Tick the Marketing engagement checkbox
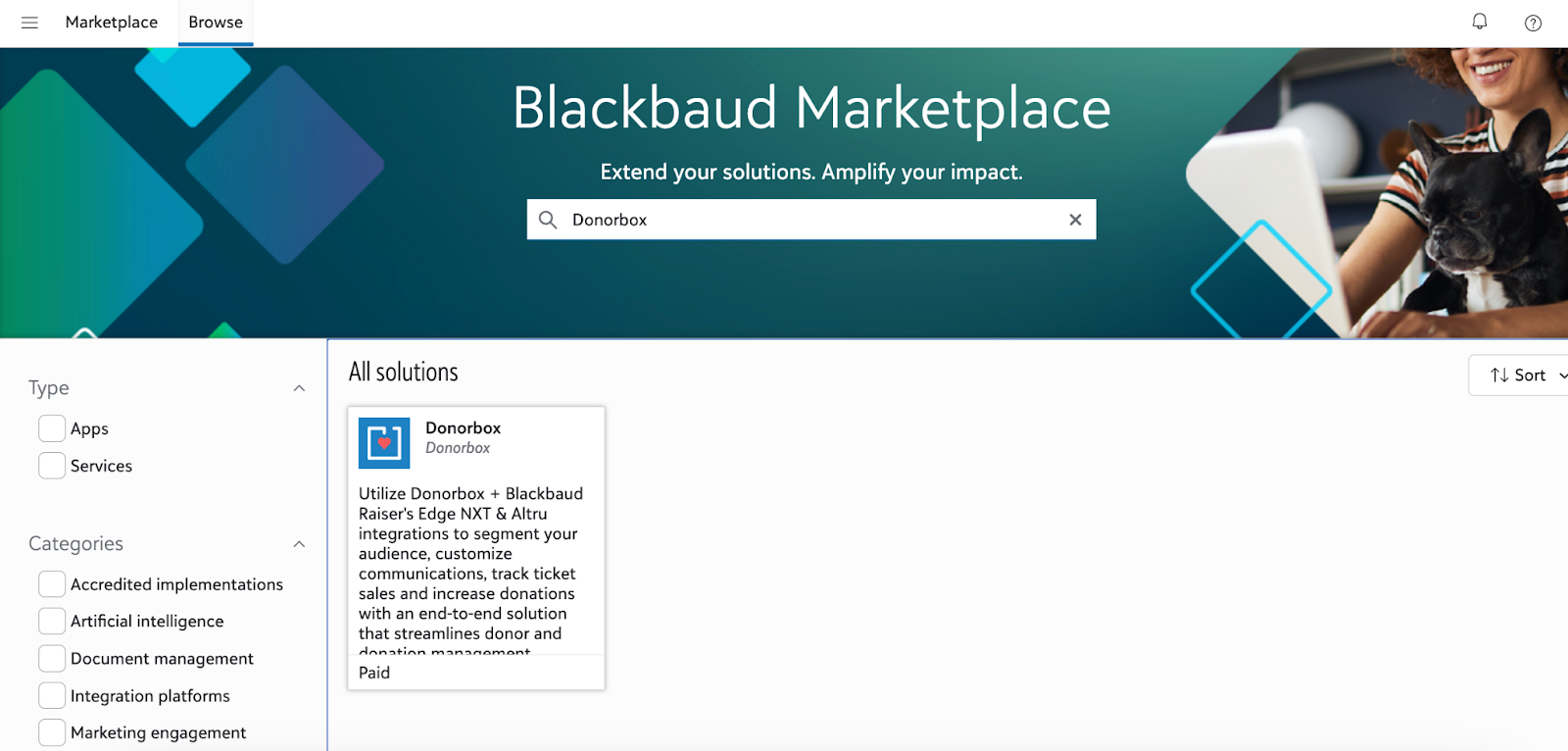 (x=52, y=732)
